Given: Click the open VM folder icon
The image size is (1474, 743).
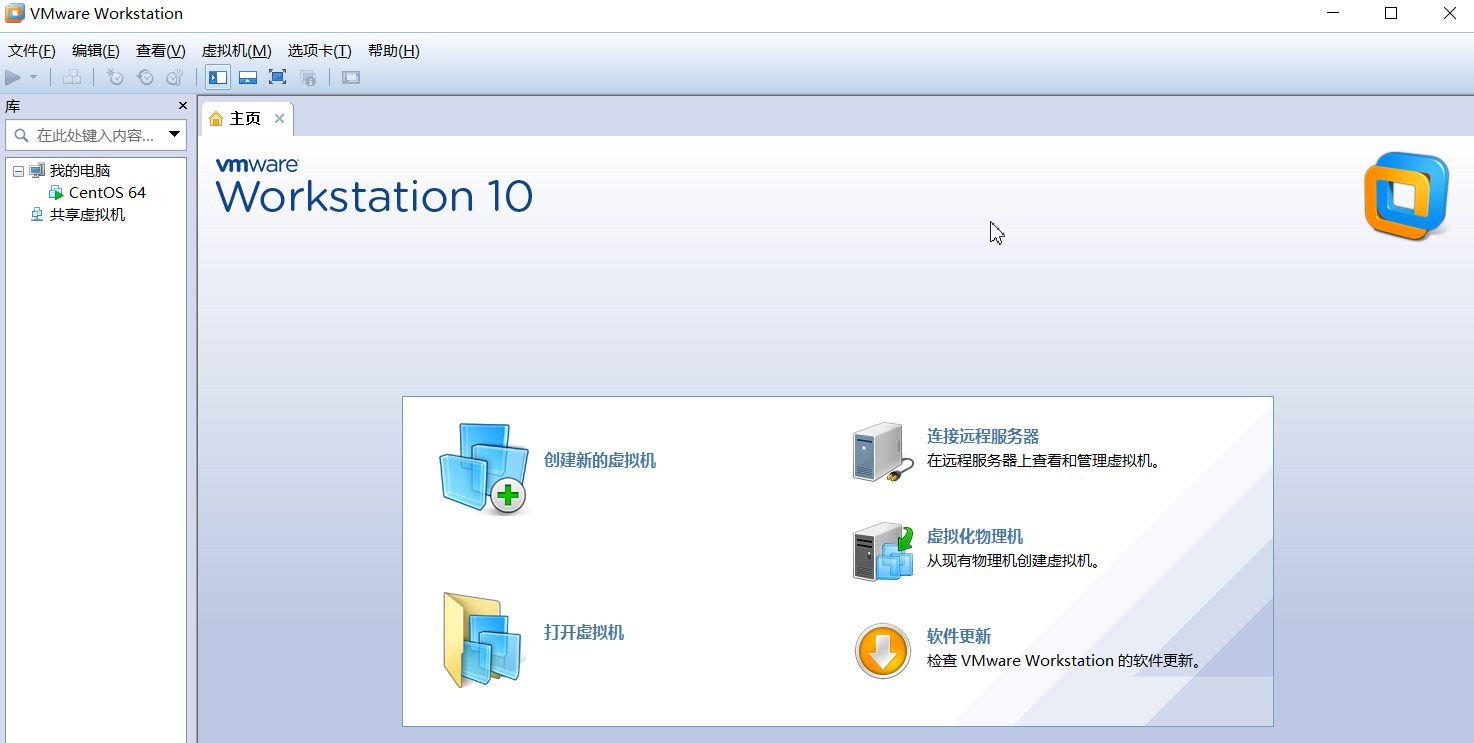Looking at the screenshot, I should coord(483,640).
